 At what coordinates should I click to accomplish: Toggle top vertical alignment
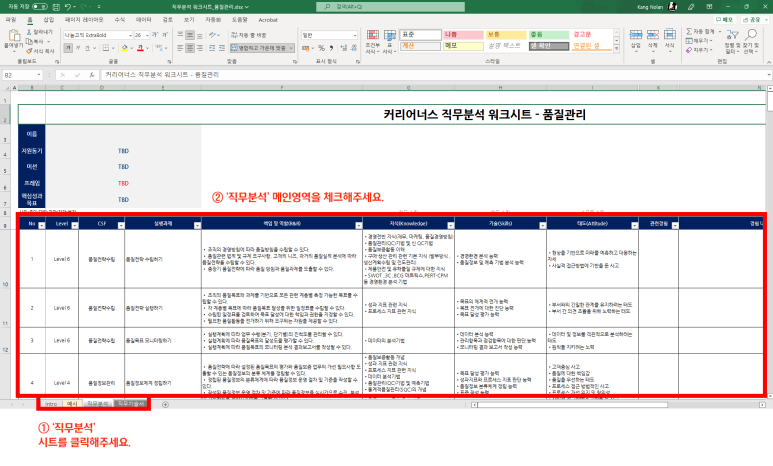pos(180,36)
